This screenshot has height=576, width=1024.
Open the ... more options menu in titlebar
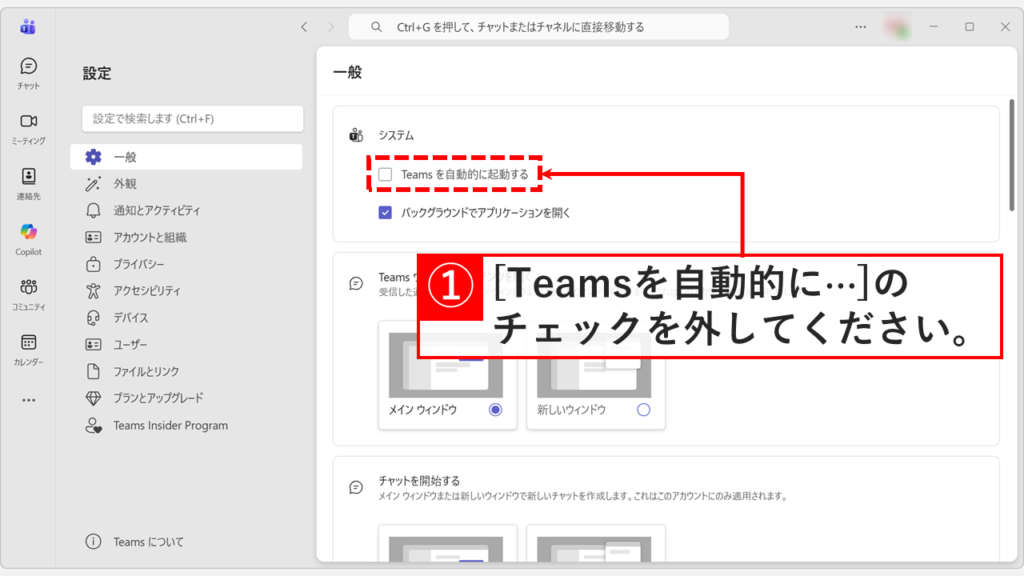(x=859, y=27)
